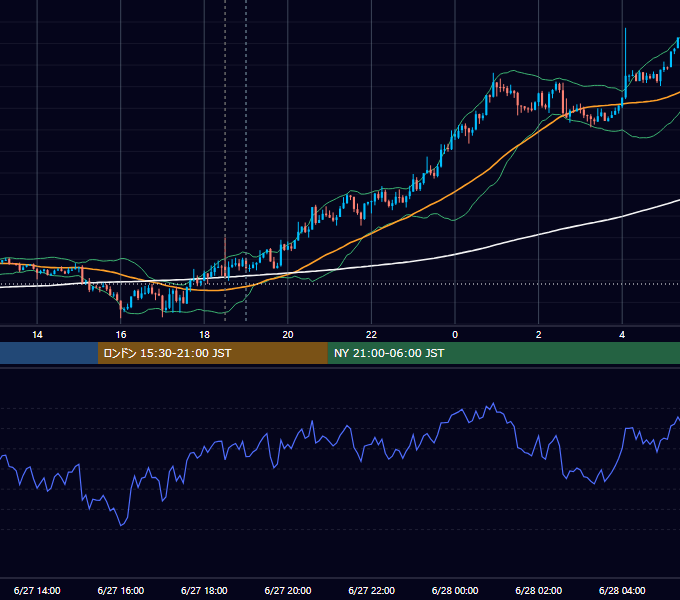Click the 6/27 22:00 timestamp label
680x600 pixels.
(372, 590)
